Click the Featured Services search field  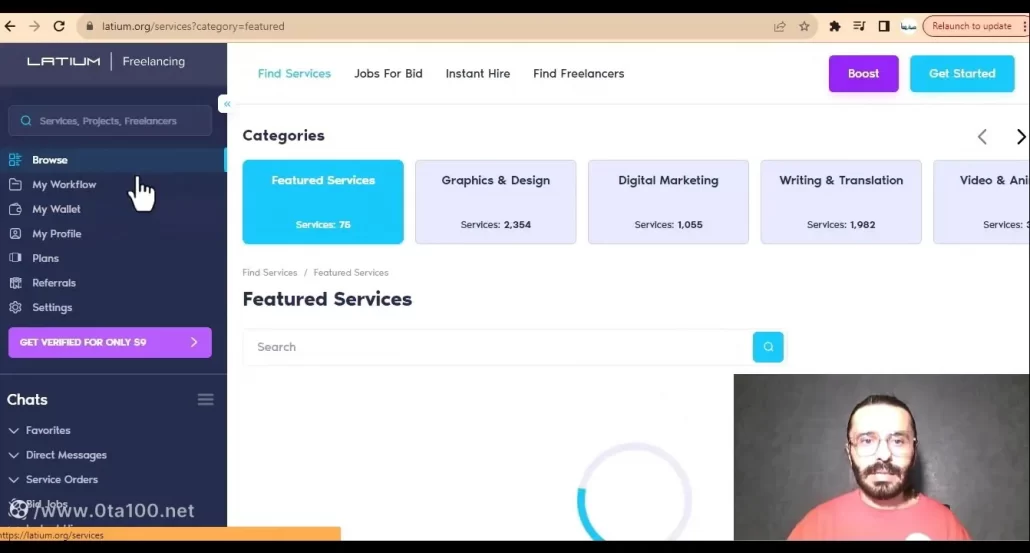click(x=497, y=347)
